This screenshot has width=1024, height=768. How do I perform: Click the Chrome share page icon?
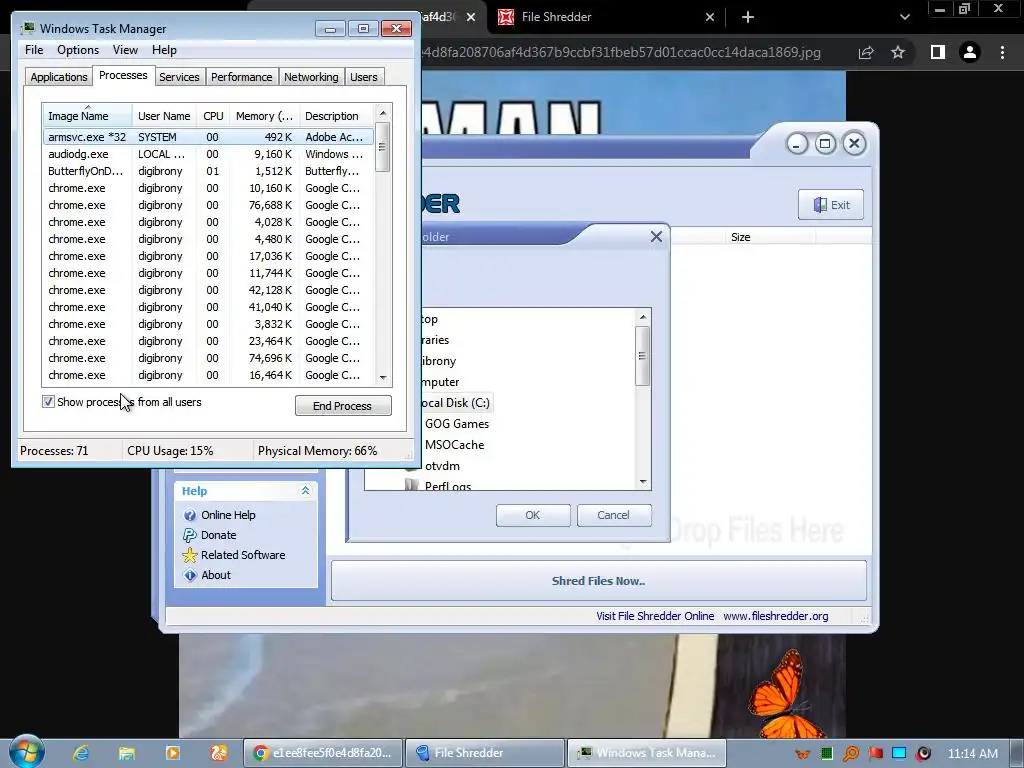866,52
